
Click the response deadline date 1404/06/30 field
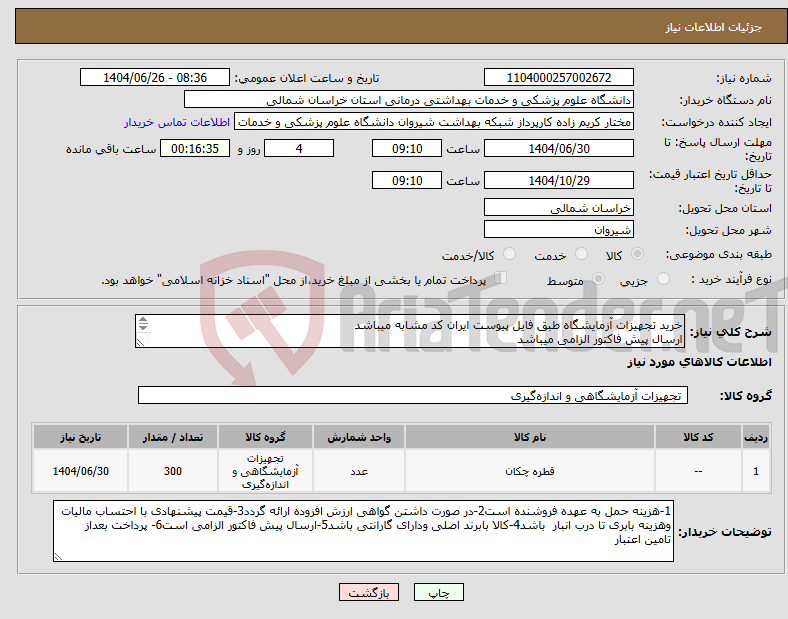point(558,148)
